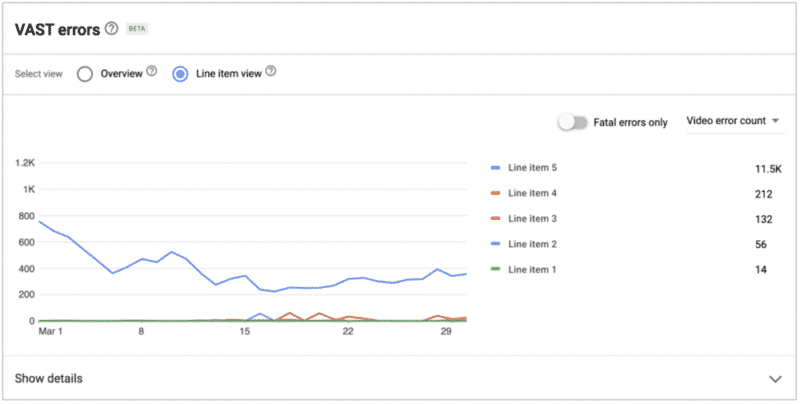Click the Line item 5 legend color marker
The image size is (800, 404).
497,169
